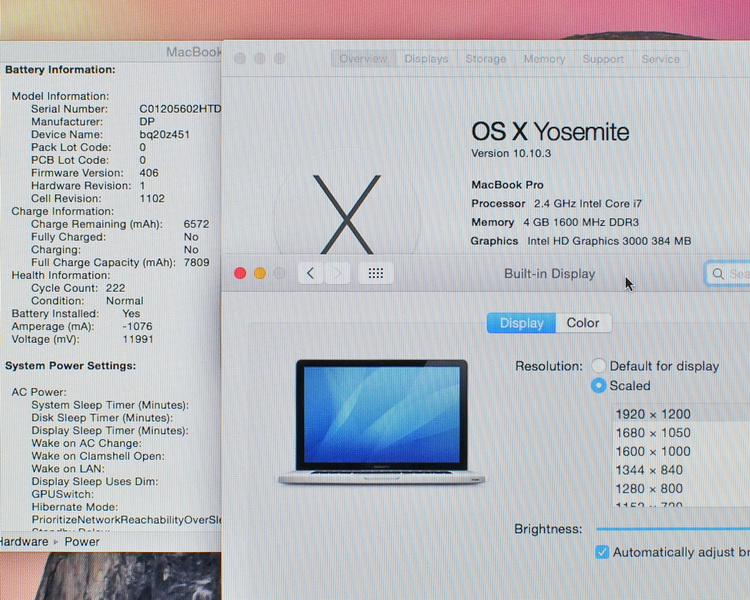Viewport: 750px width, 600px height.
Task: Switch to the Color tab
Action: pyautogui.click(x=583, y=323)
